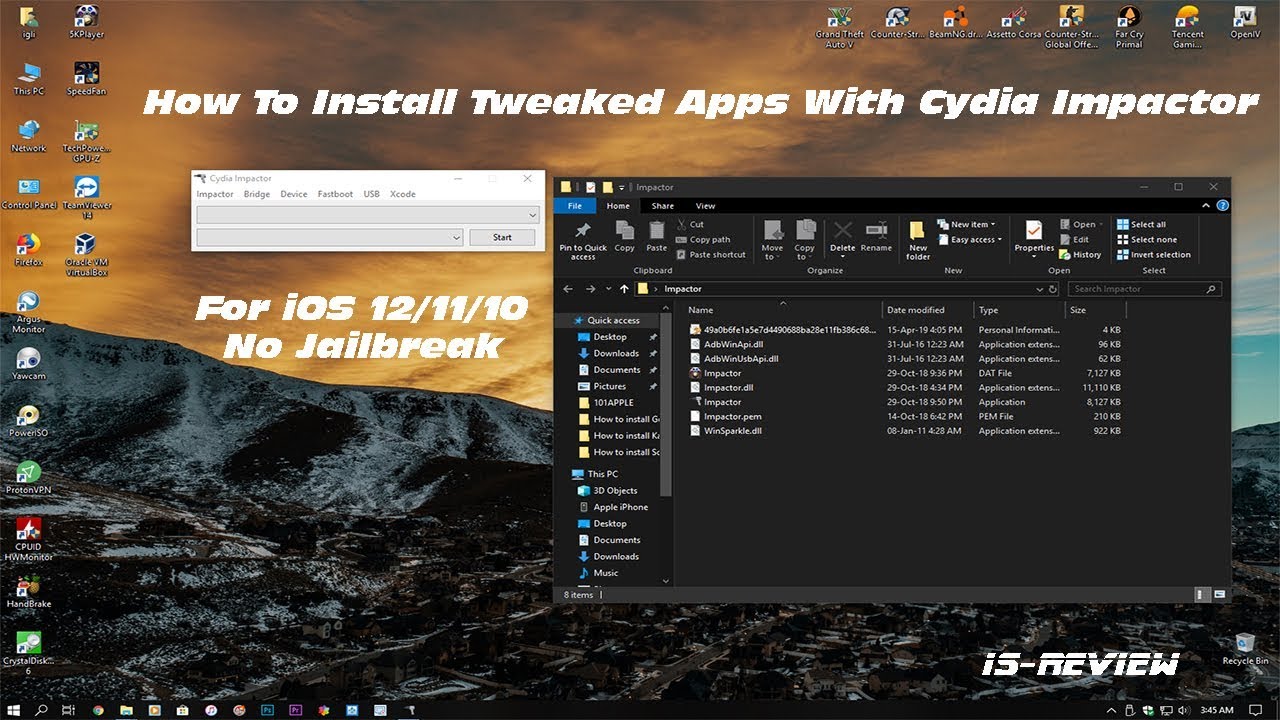Screen dimensions: 1280x720
Task: Open the File tab in Explorer
Action: point(575,206)
